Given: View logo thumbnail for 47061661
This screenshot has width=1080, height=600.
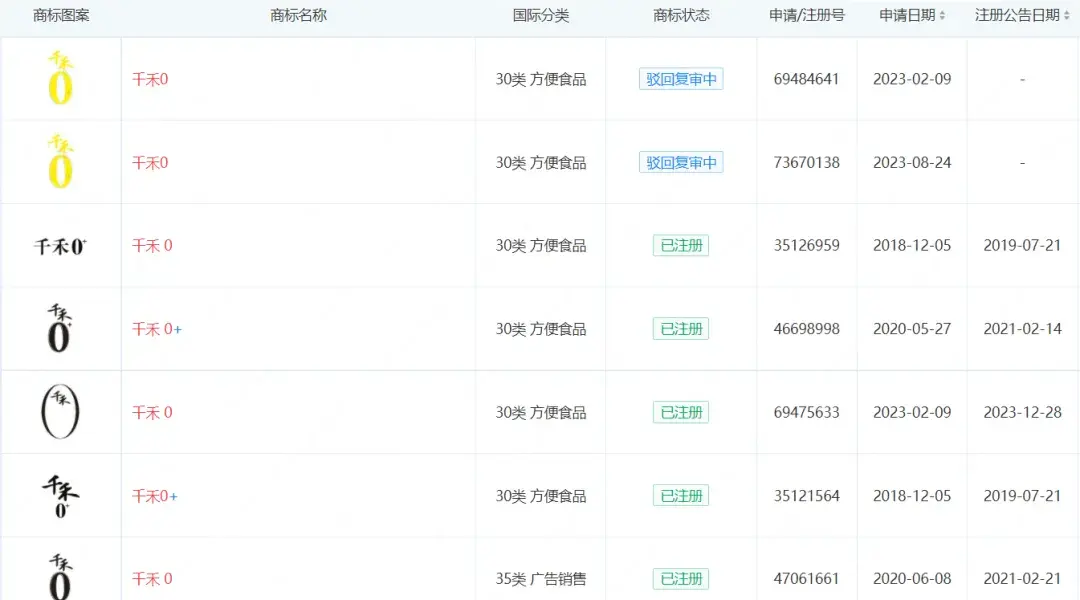Looking at the screenshot, I should pos(60,576).
